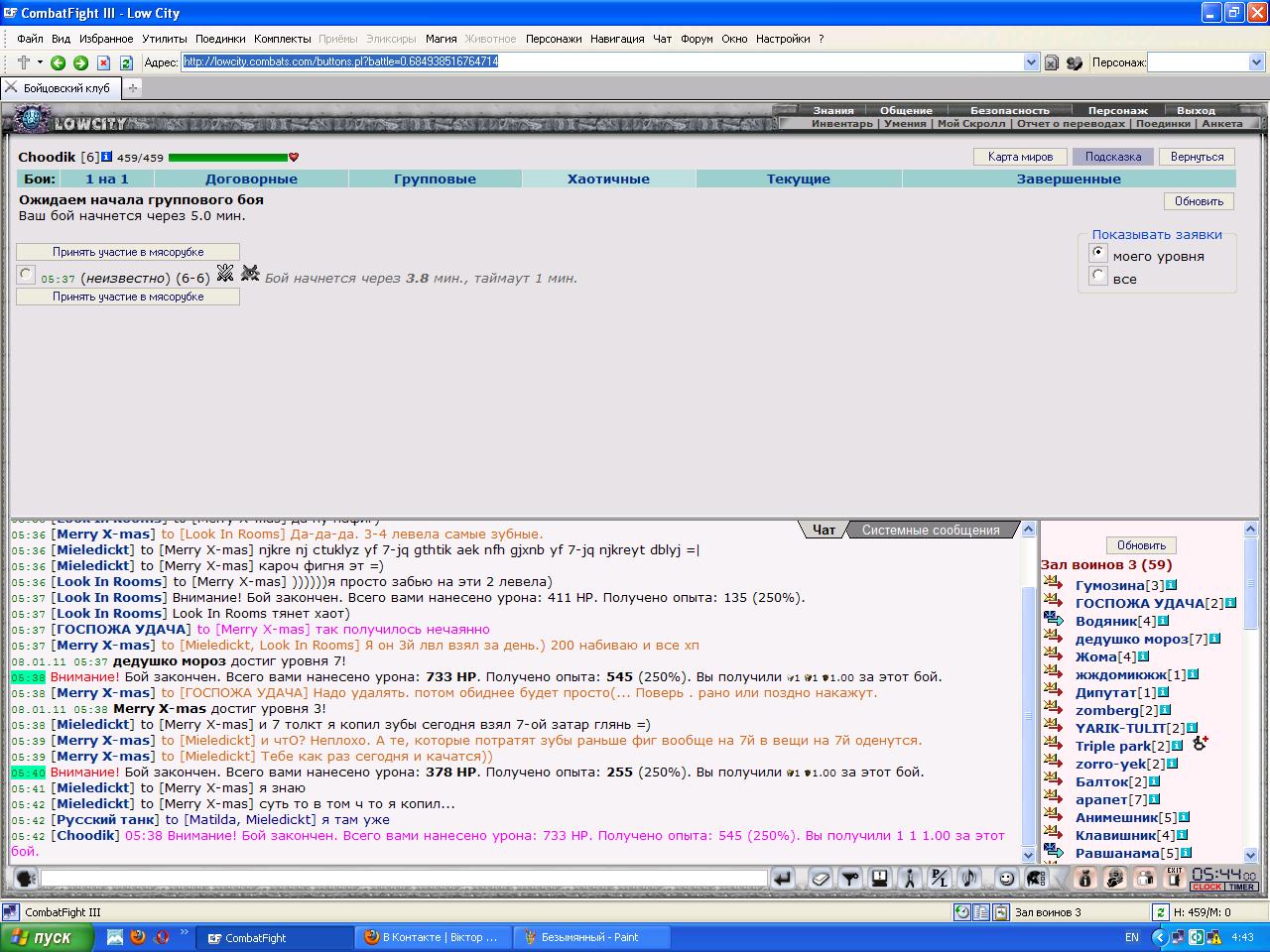Select the 05:37 fight request radio button
This screenshot has height=952, width=1270.
[26, 275]
